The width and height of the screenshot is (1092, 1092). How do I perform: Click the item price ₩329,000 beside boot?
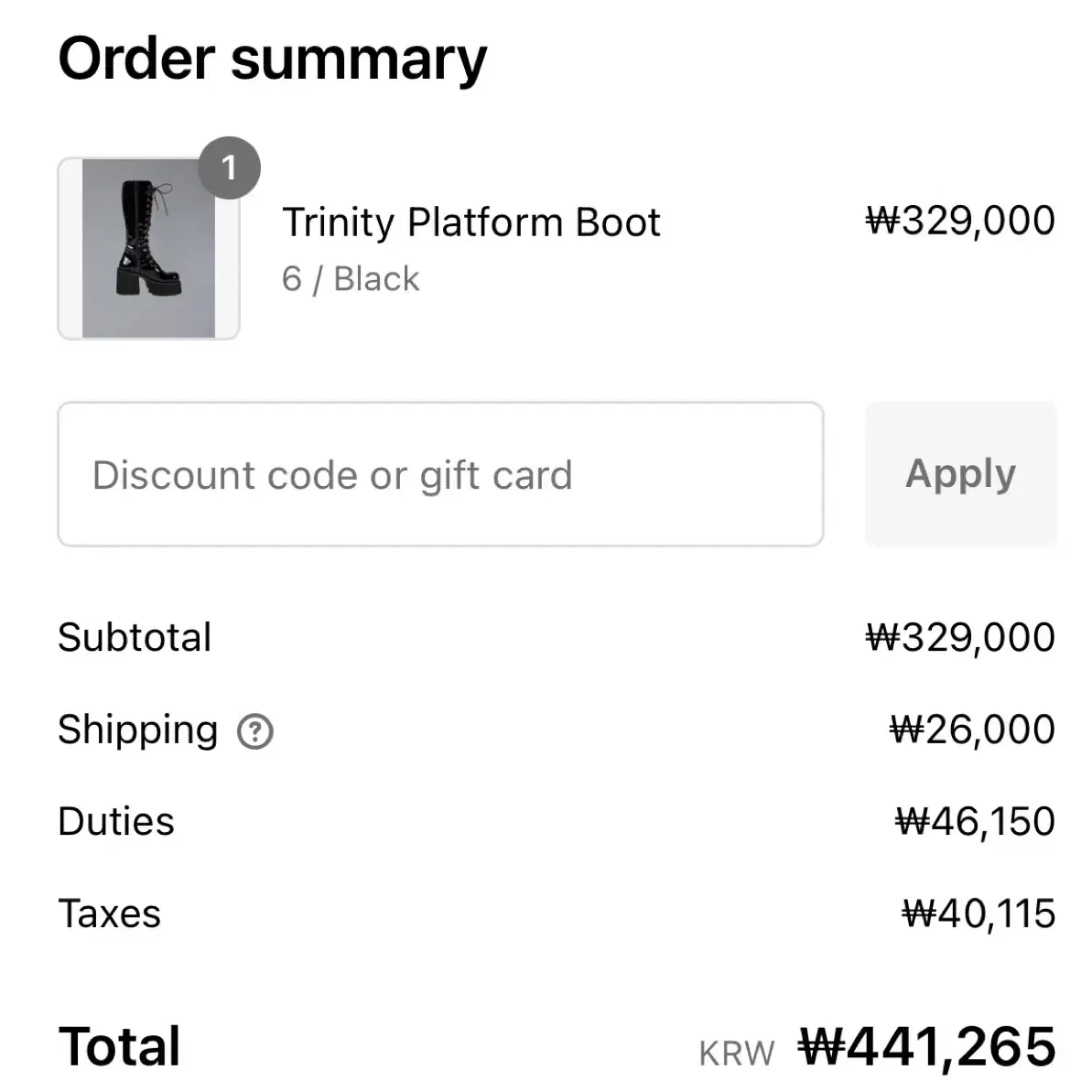coord(960,221)
